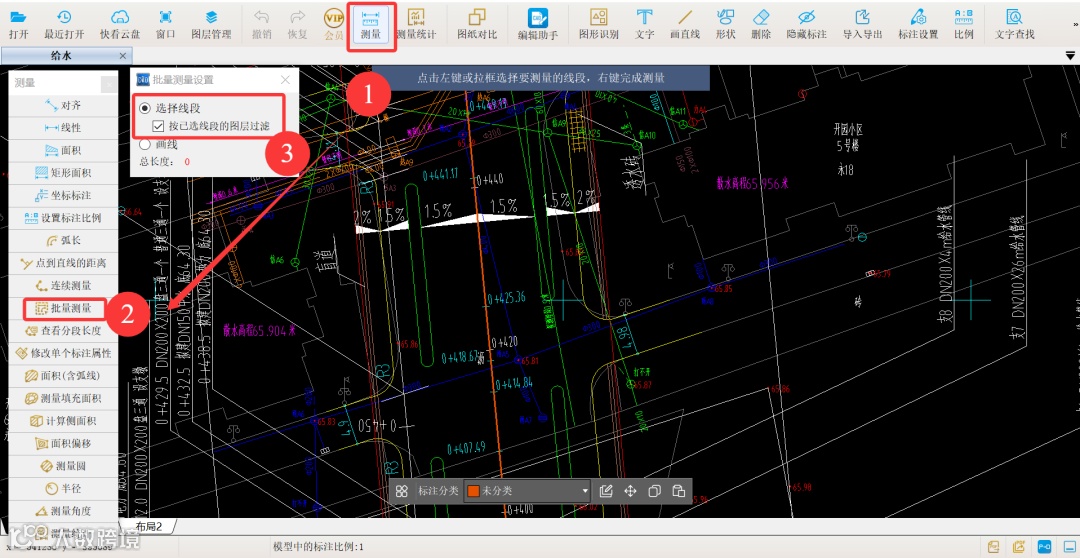Select 连续测量 continuous measure

pos(63,286)
